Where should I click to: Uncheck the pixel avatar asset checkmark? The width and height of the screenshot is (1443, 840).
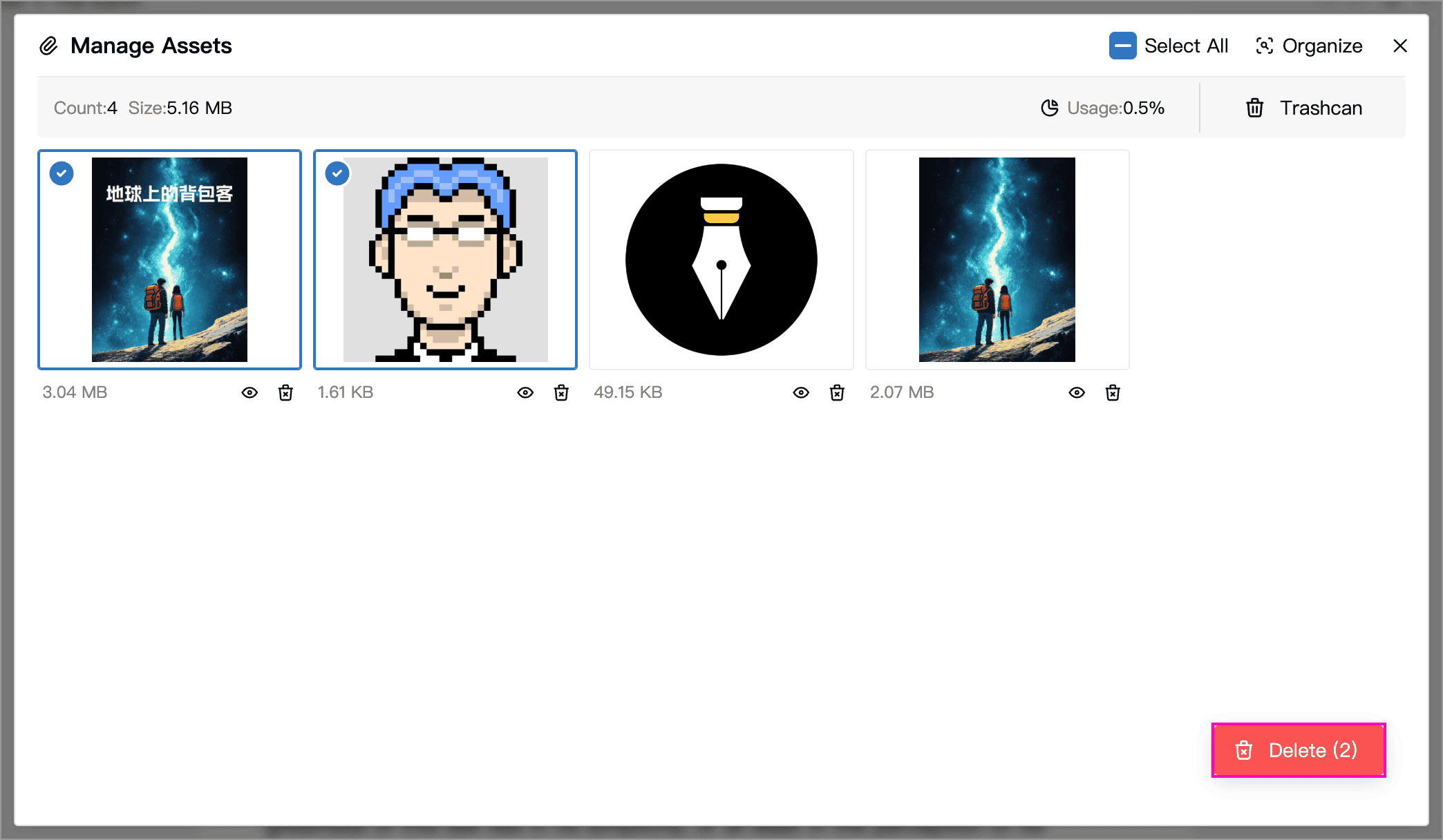337,173
